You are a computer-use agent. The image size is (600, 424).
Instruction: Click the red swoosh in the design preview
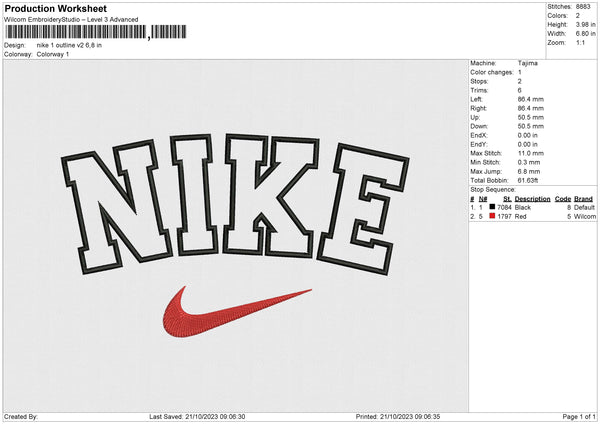coord(237,312)
